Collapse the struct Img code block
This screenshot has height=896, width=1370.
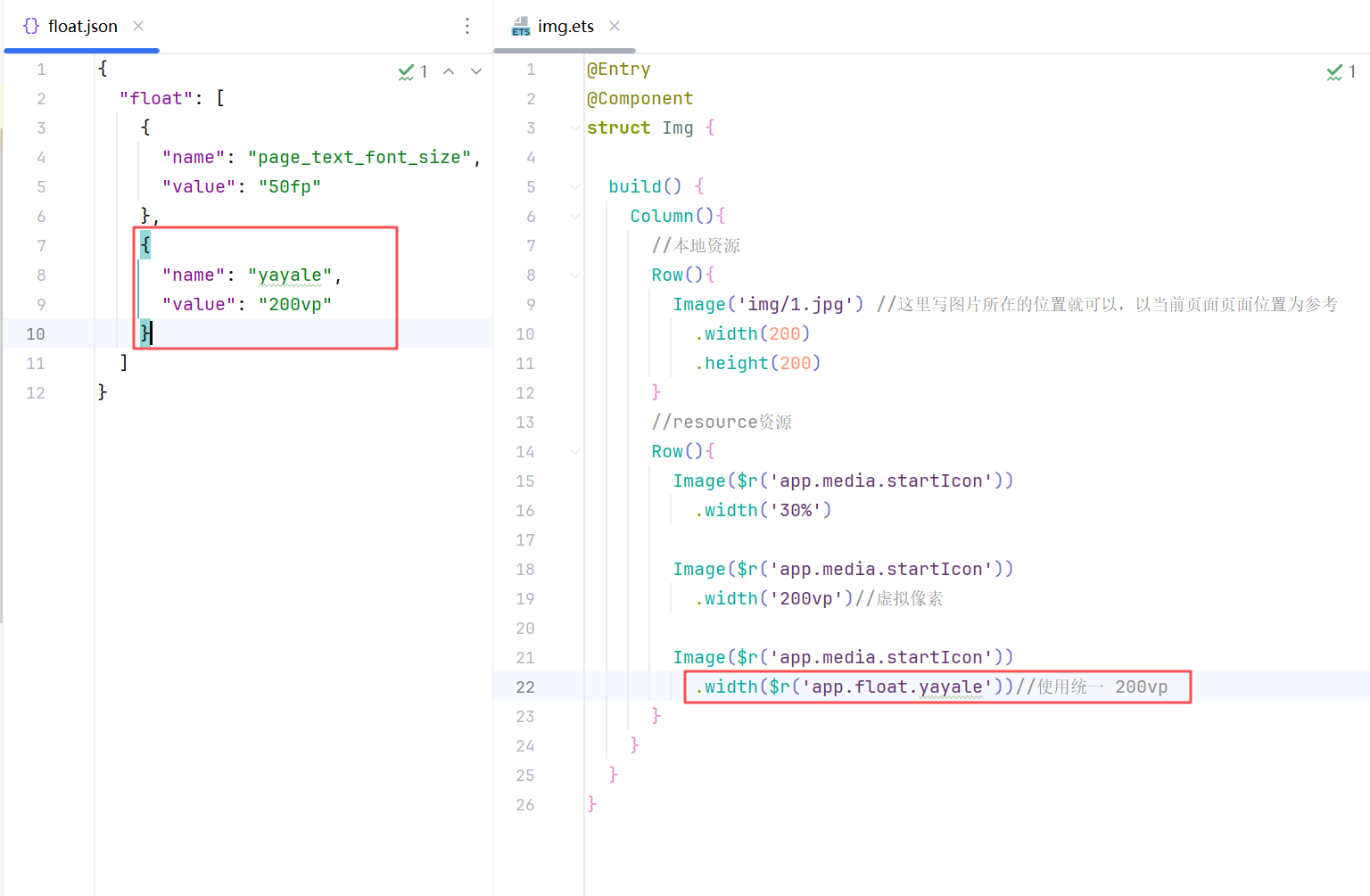(x=574, y=127)
